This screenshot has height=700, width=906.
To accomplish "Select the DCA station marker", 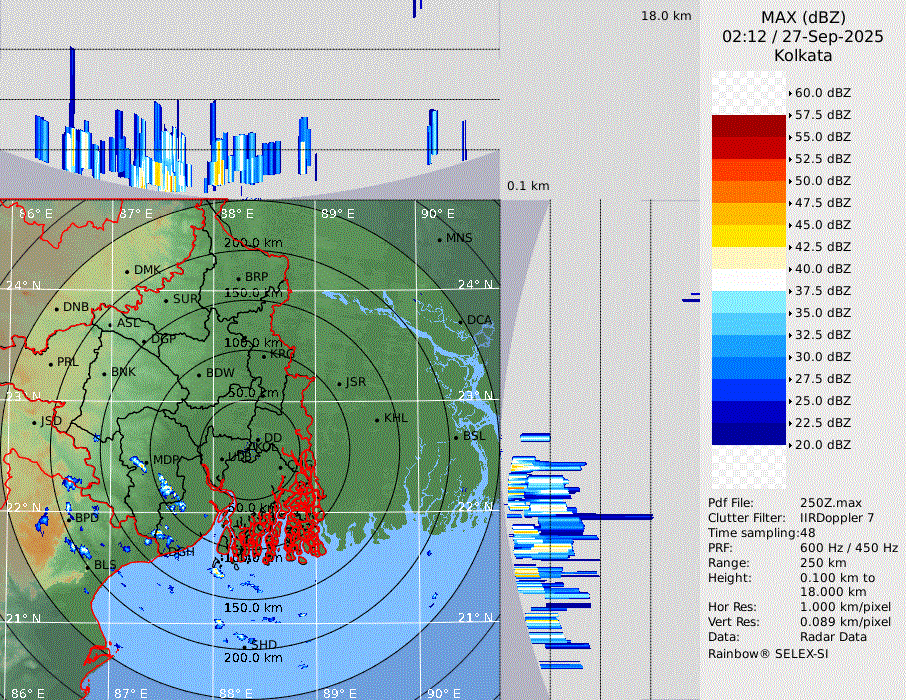I will (461, 321).
